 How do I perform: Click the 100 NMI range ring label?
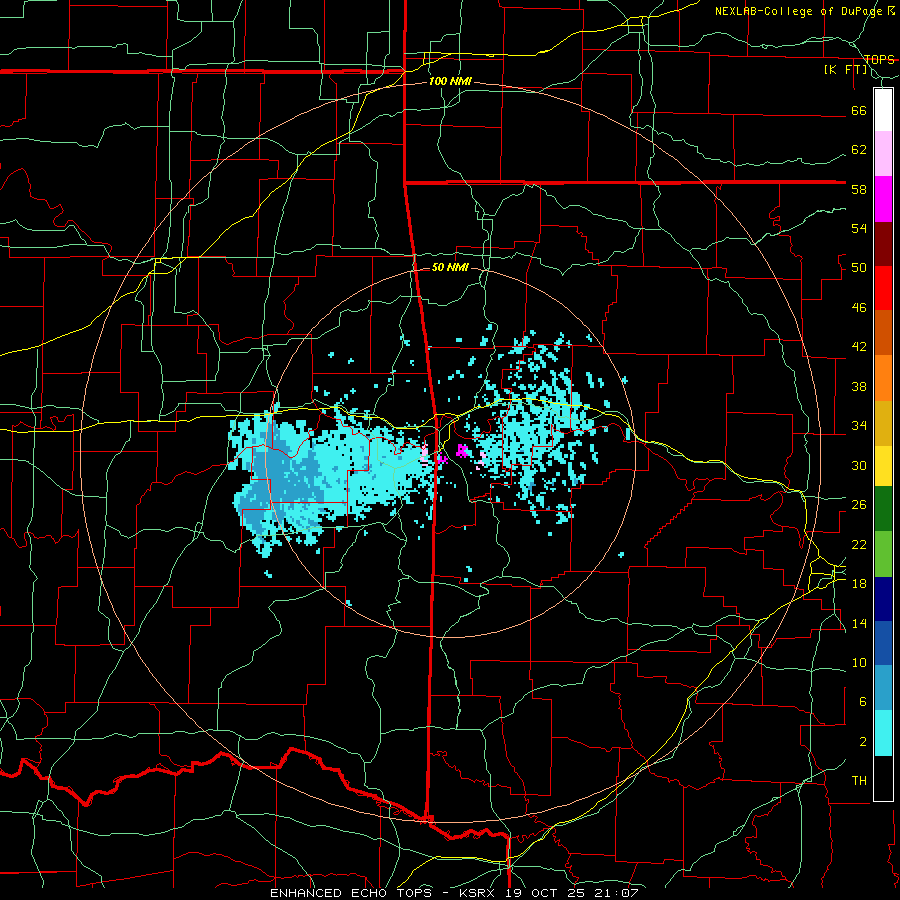pyautogui.click(x=450, y=82)
